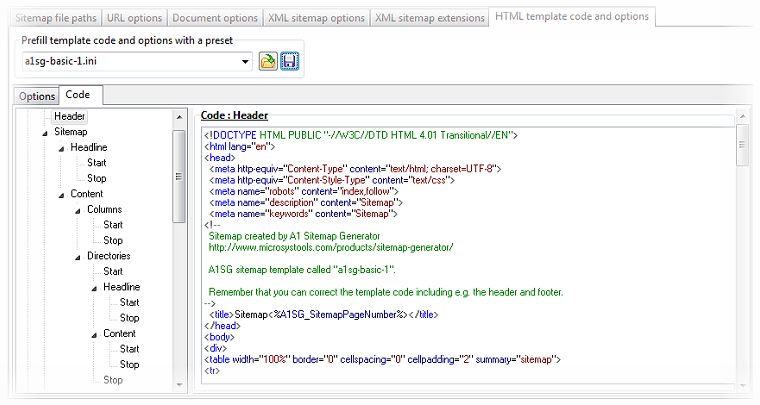Collapse the Columns tree node
The image size is (760, 405).
[x=78, y=210]
